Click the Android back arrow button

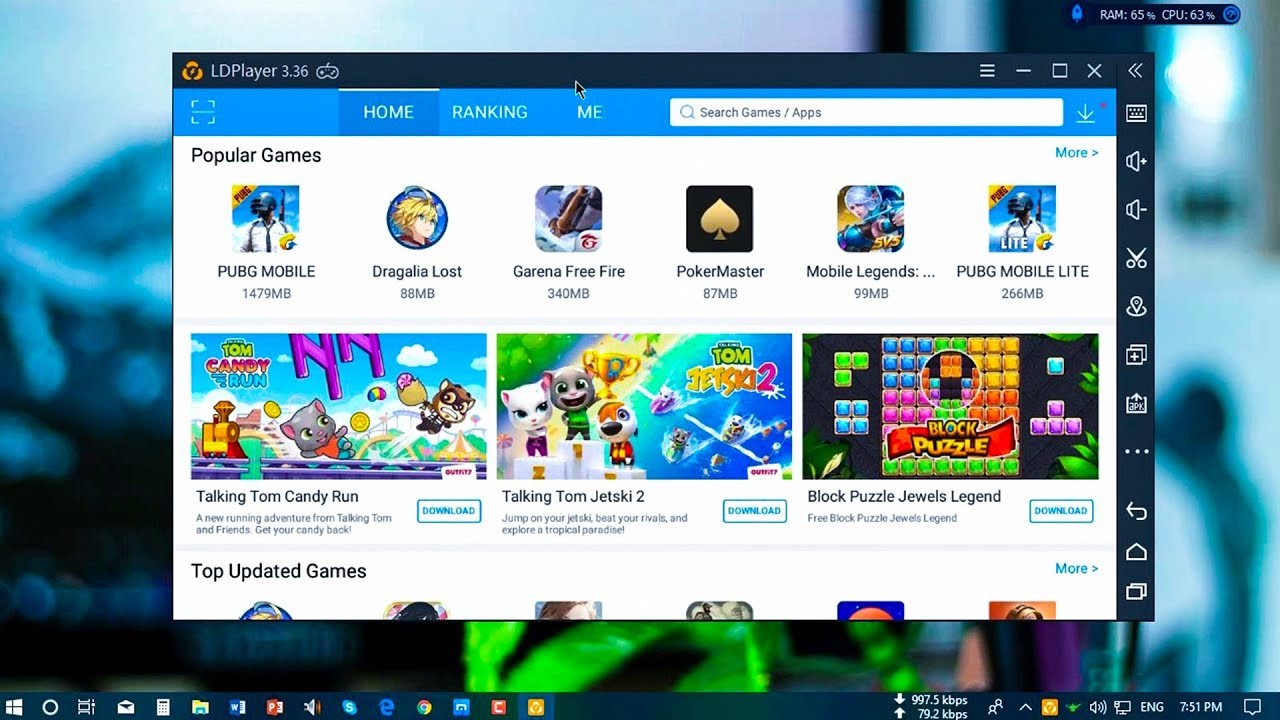pyautogui.click(x=1136, y=511)
